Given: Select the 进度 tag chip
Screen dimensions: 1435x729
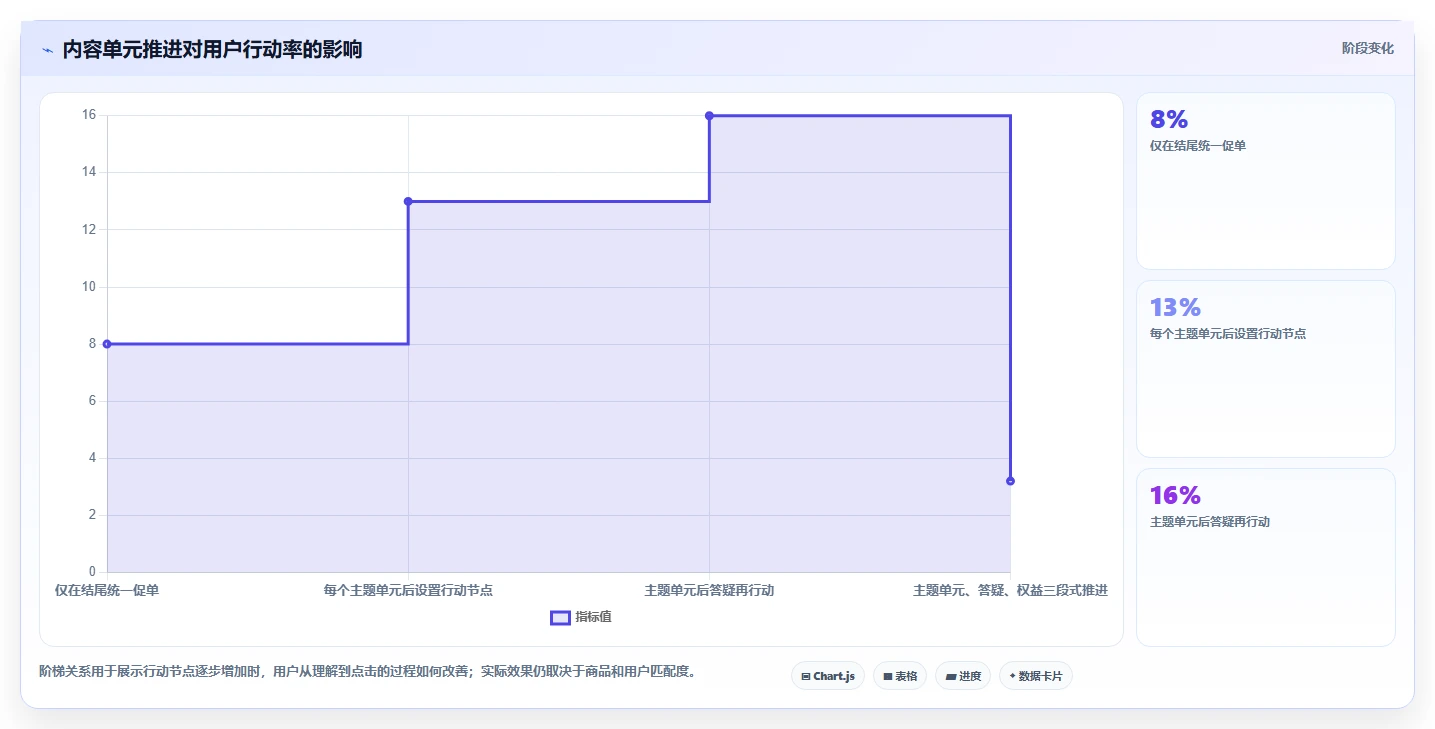Looking at the screenshot, I should (963, 676).
